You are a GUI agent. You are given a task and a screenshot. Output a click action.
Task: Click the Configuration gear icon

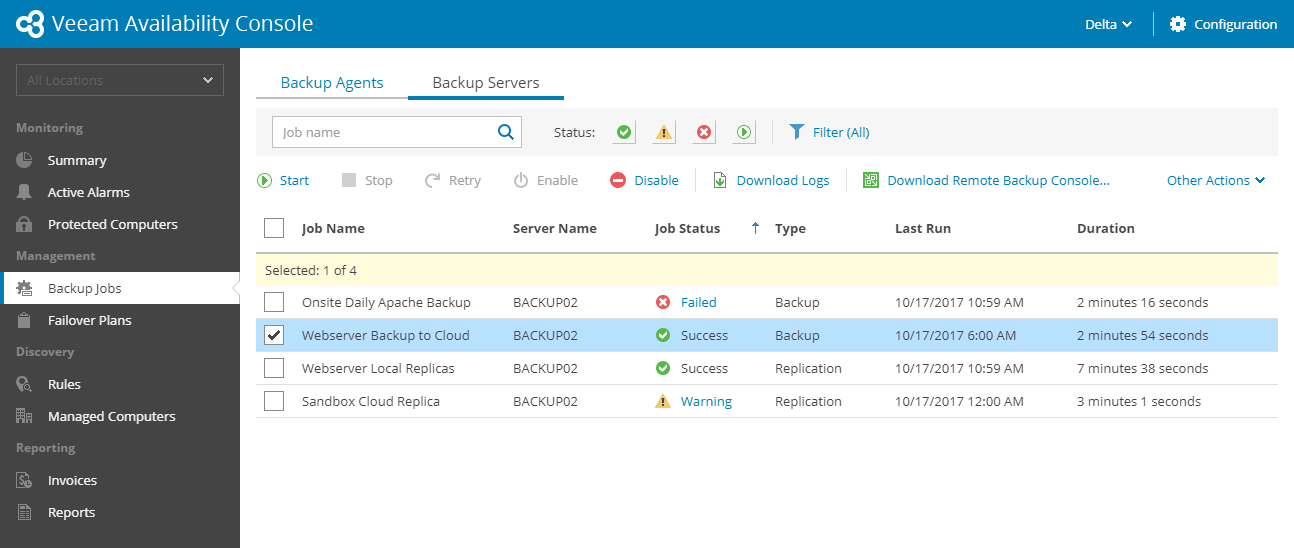1177,24
